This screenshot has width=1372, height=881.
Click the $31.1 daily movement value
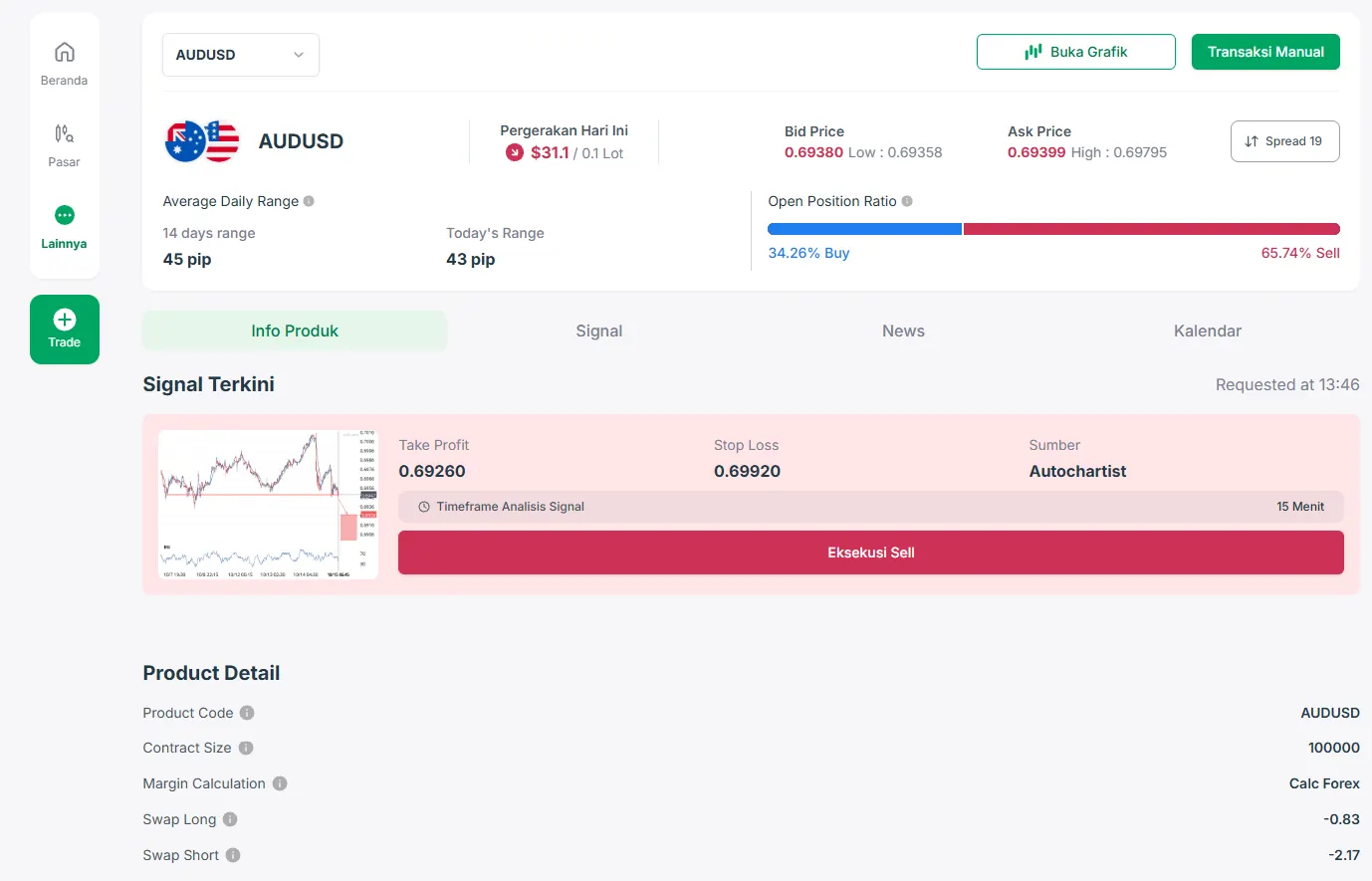coord(550,152)
